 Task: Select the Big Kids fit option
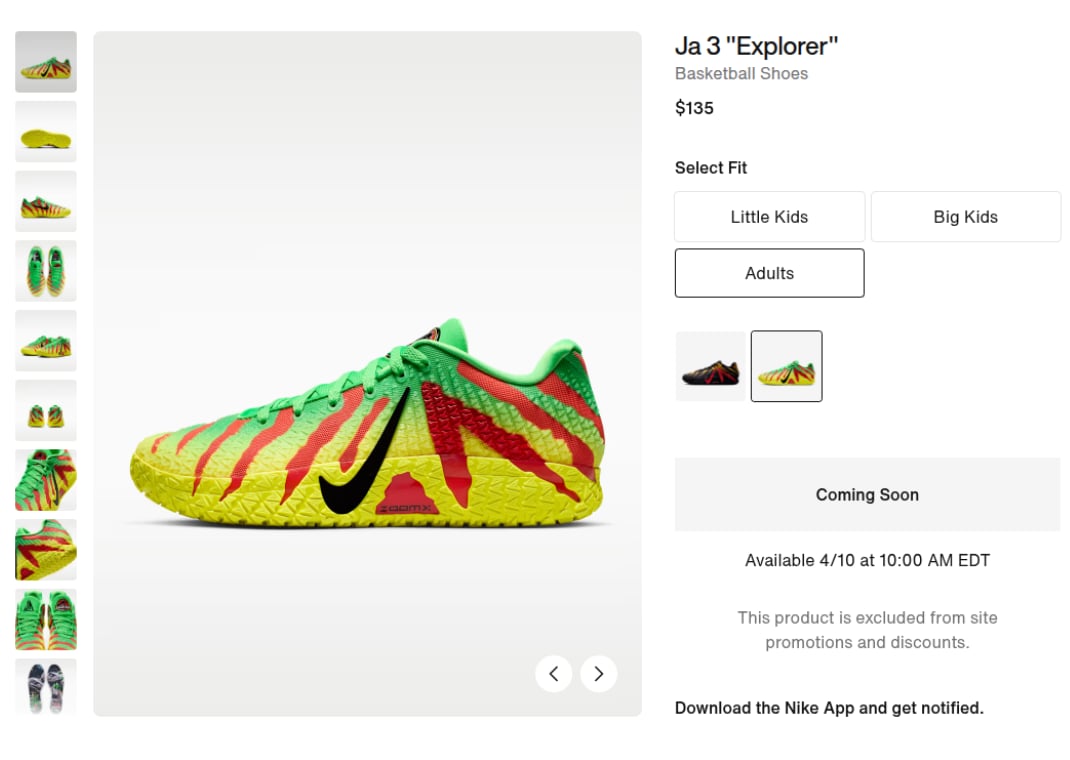964,216
